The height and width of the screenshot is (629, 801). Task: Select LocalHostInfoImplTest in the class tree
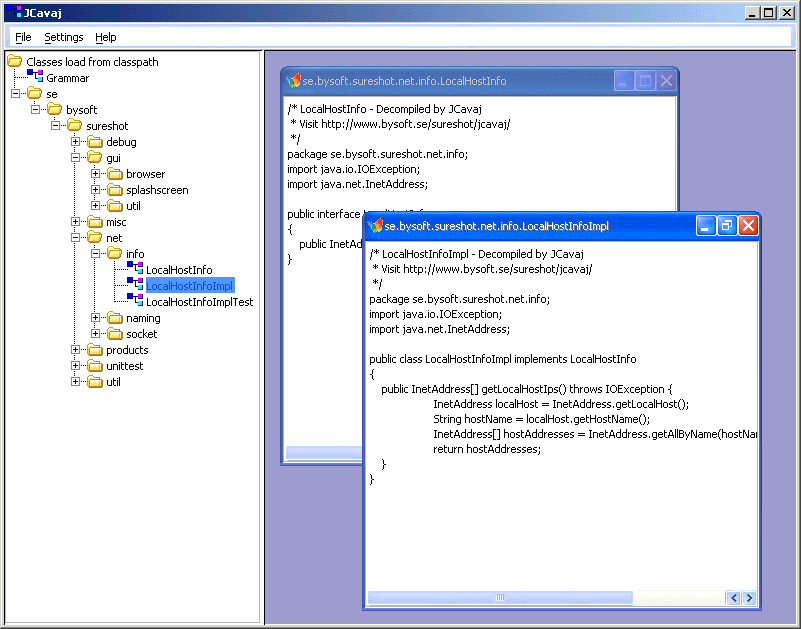pos(199,302)
